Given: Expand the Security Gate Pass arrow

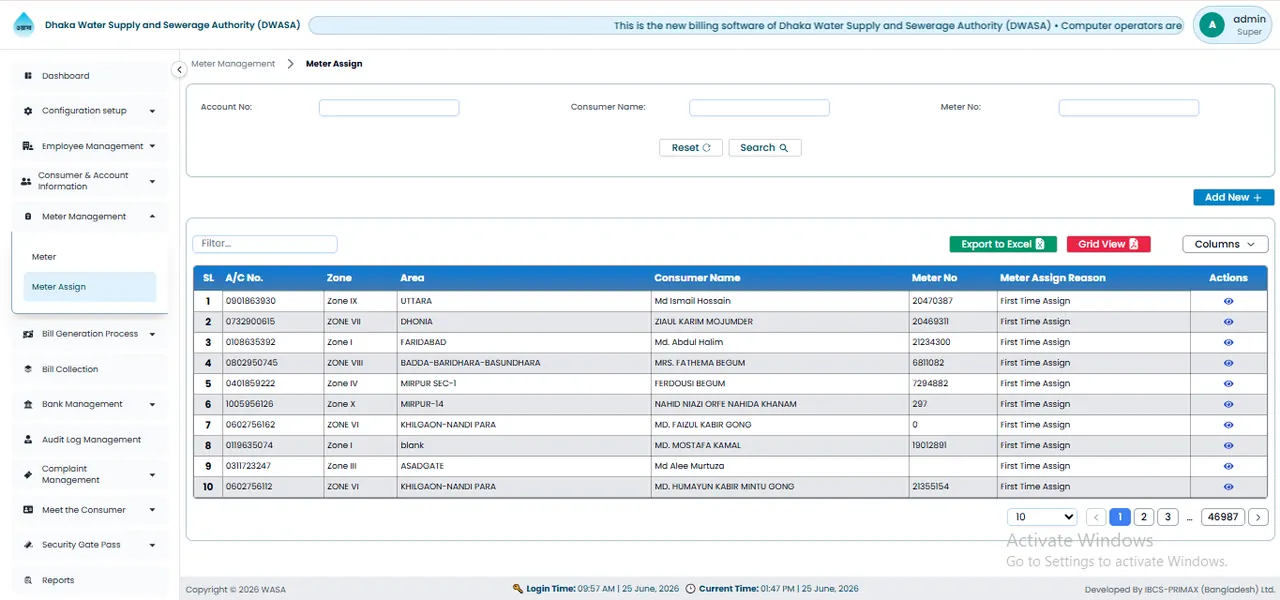Looking at the screenshot, I should click(152, 545).
